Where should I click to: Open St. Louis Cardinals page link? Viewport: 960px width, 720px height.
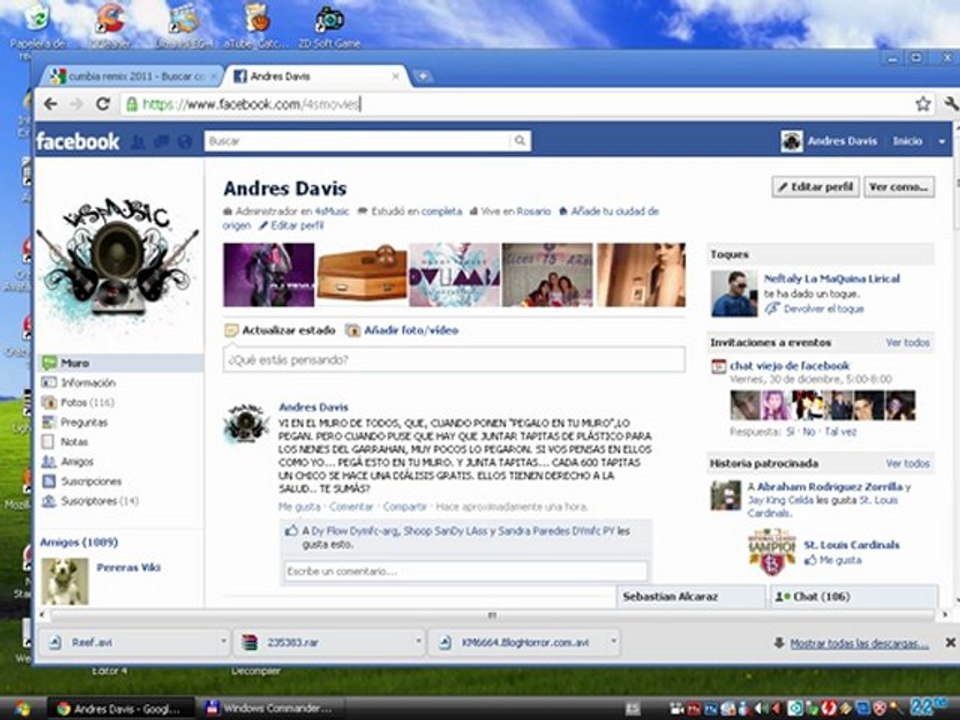tap(852, 545)
